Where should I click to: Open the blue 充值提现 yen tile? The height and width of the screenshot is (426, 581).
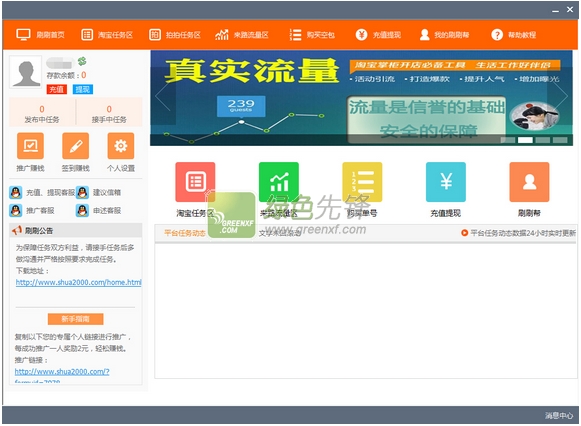(x=446, y=182)
